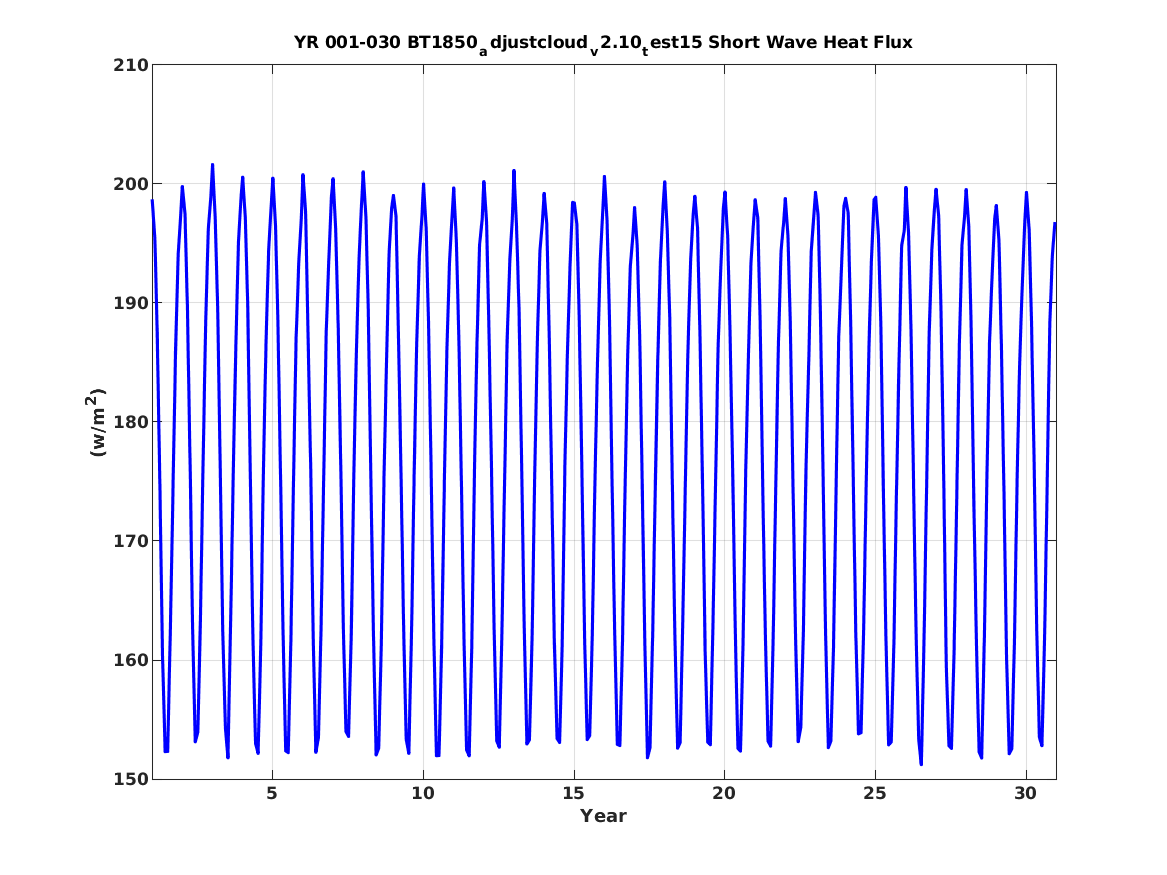The width and height of the screenshot is (1167, 875).
Task: Click the x-axis label 'Year'
Action: point(604,816)
